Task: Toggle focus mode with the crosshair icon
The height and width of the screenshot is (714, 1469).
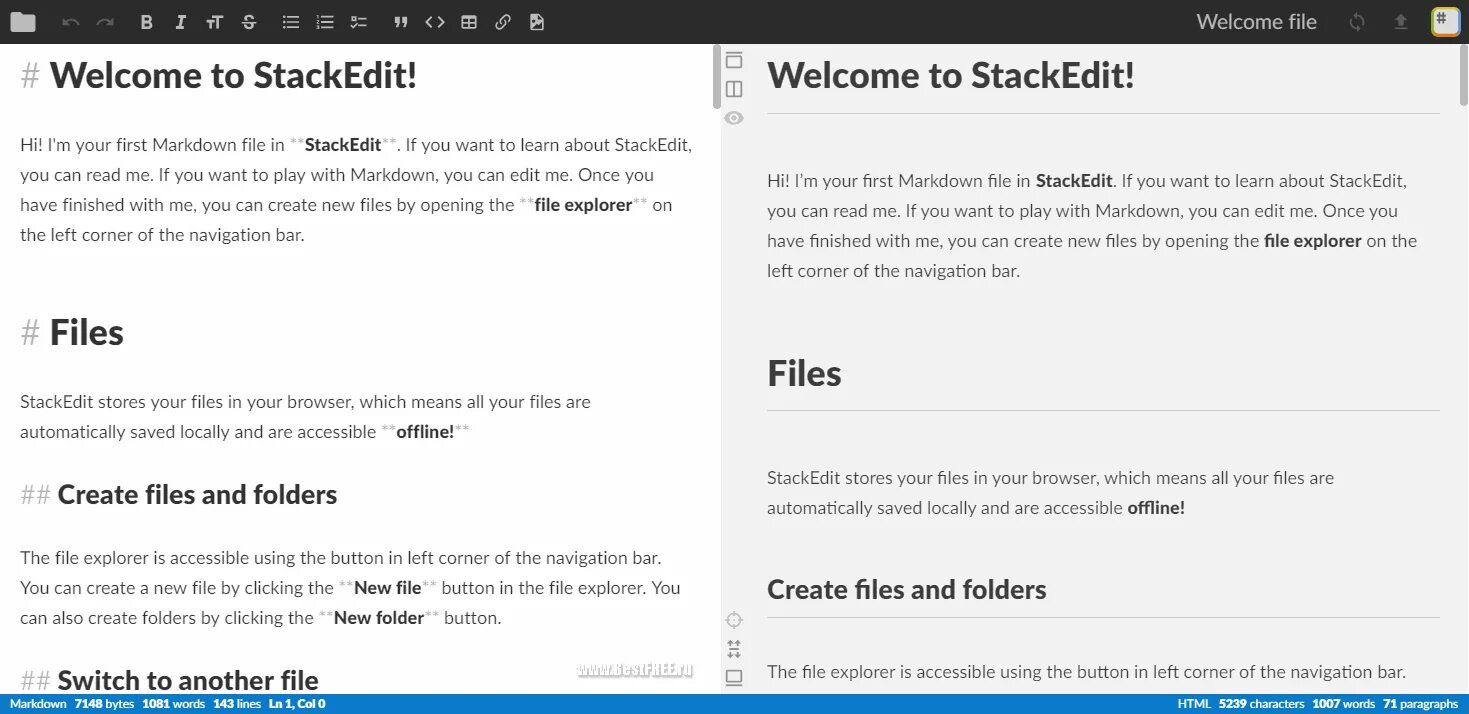Action: 734,620
